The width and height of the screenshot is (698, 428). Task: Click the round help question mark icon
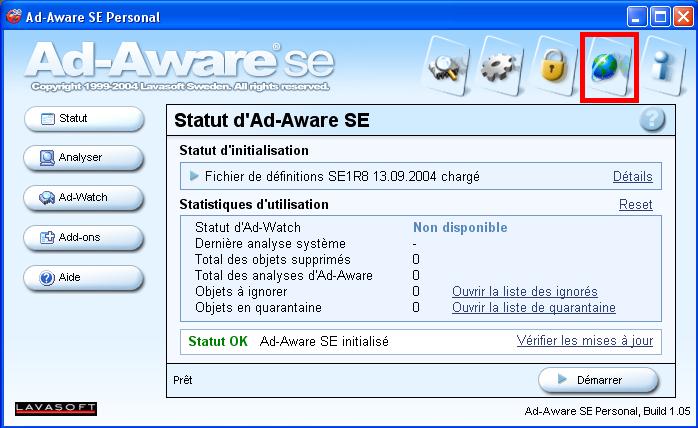click(652, 120)
